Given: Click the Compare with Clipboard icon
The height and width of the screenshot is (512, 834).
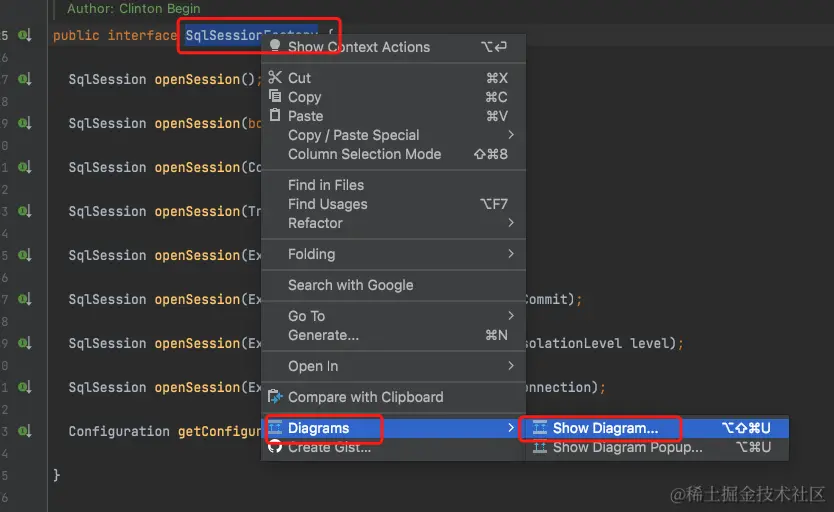Looking at the screenshot, I should click(275, 397).
